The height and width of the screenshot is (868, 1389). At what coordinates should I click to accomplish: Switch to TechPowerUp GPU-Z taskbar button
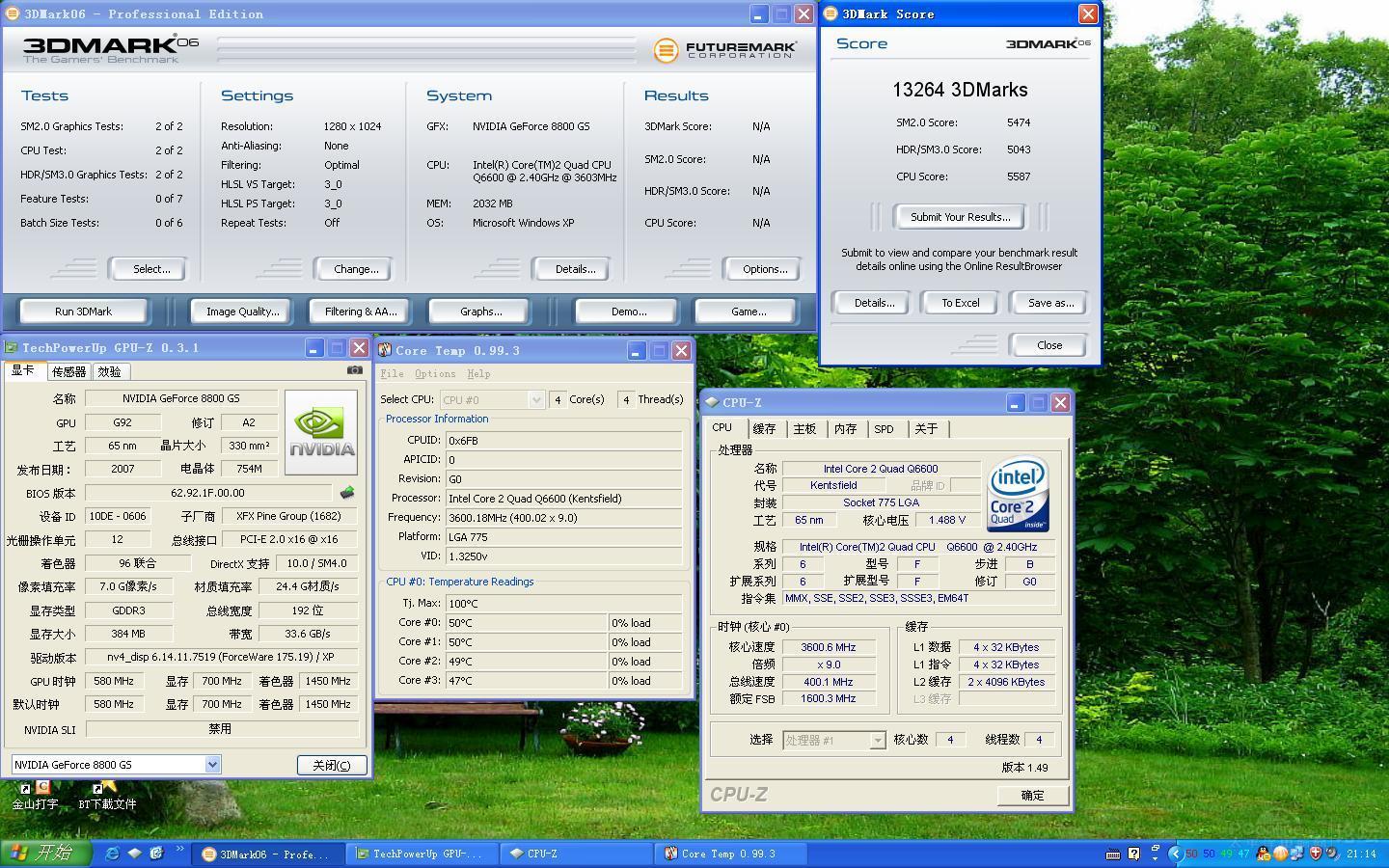coord(422,854)
